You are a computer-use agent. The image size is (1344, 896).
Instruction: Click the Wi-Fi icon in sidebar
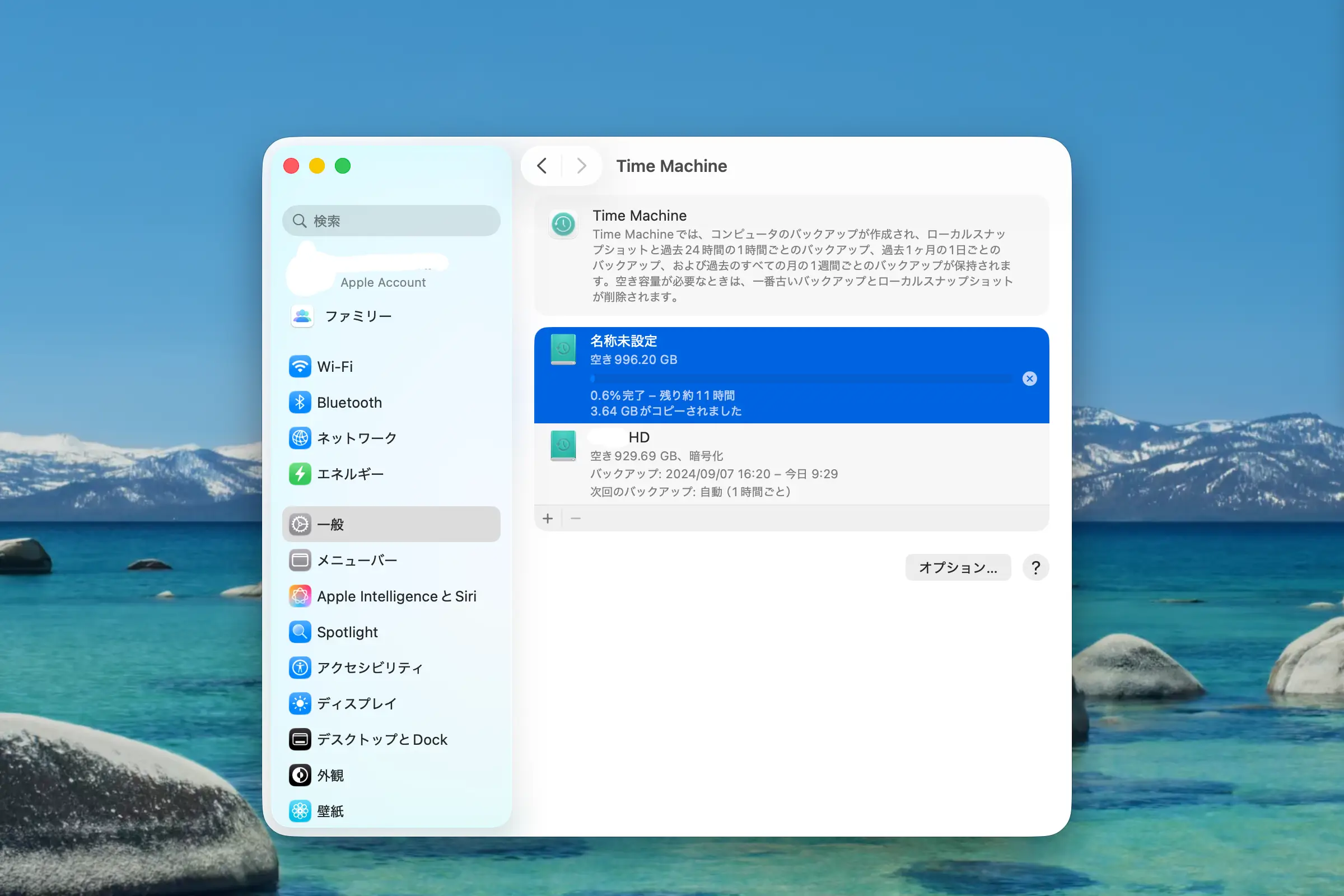click(x=300, y=366)
